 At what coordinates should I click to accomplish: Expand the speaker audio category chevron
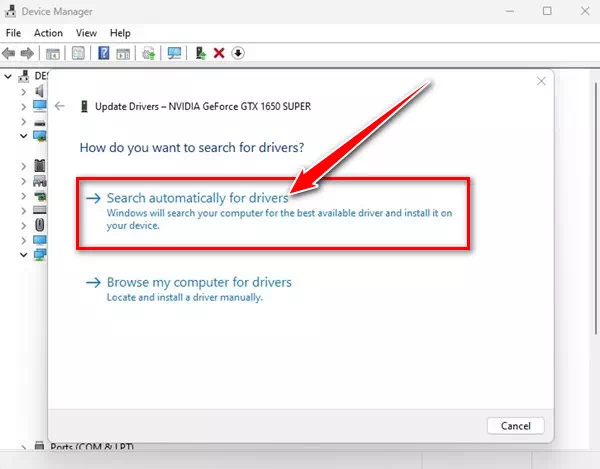click(x=24, y=92)
